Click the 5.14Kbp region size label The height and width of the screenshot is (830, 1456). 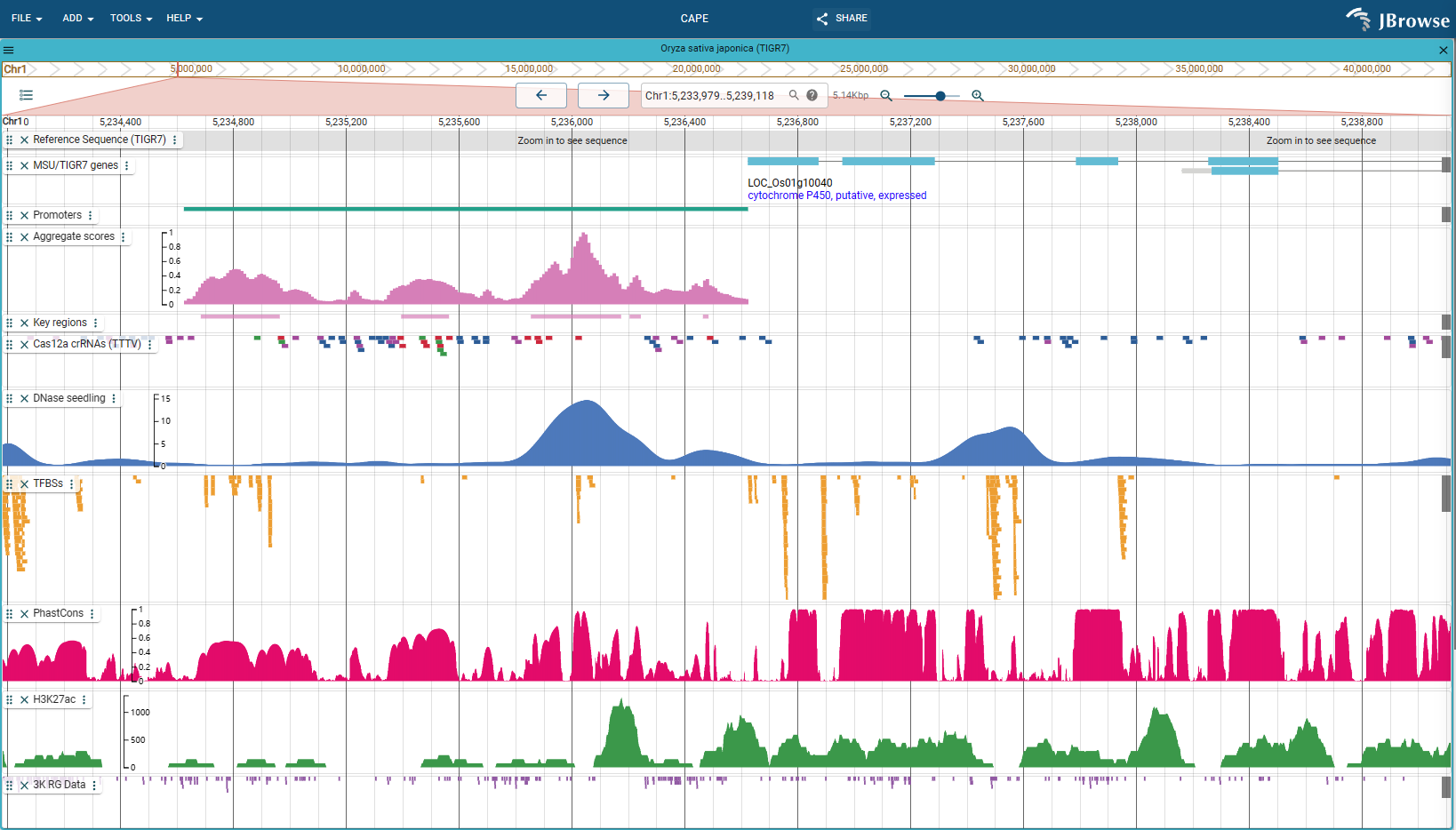[x=851, y=95]
